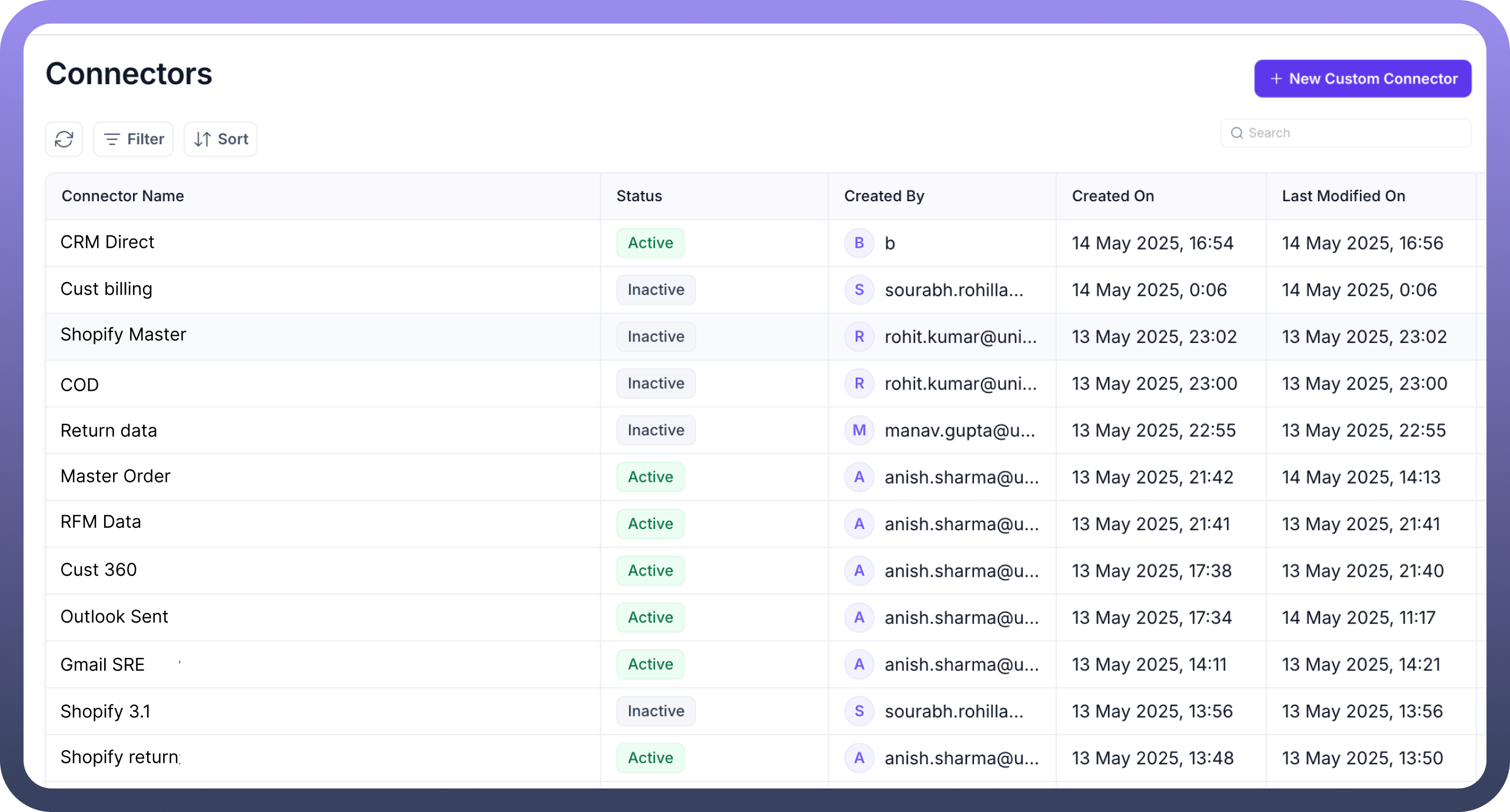The image size is (1510, 812).
Task: Click the Created On column header
Action: click(1113, 196)
